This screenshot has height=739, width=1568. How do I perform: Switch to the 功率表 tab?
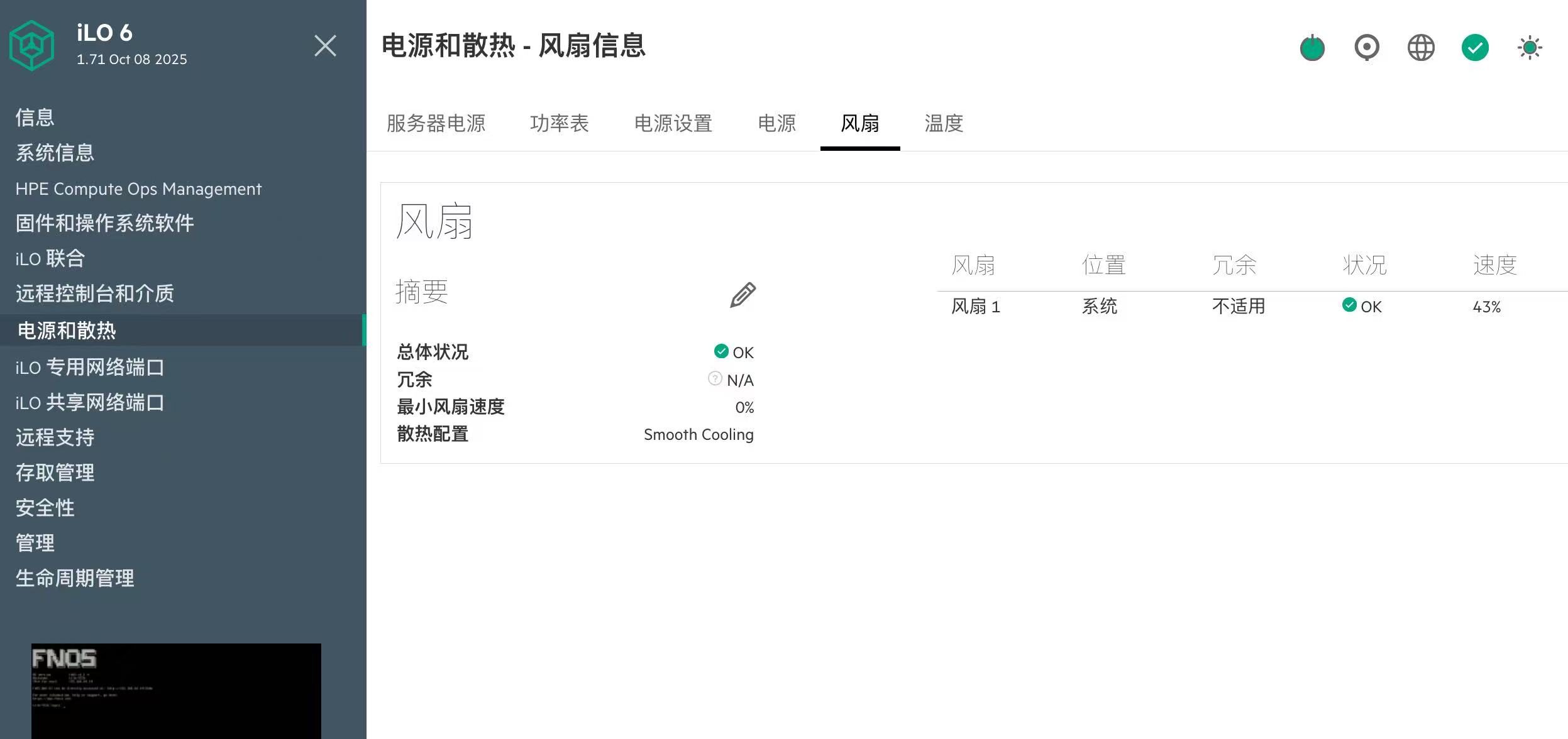559,123
